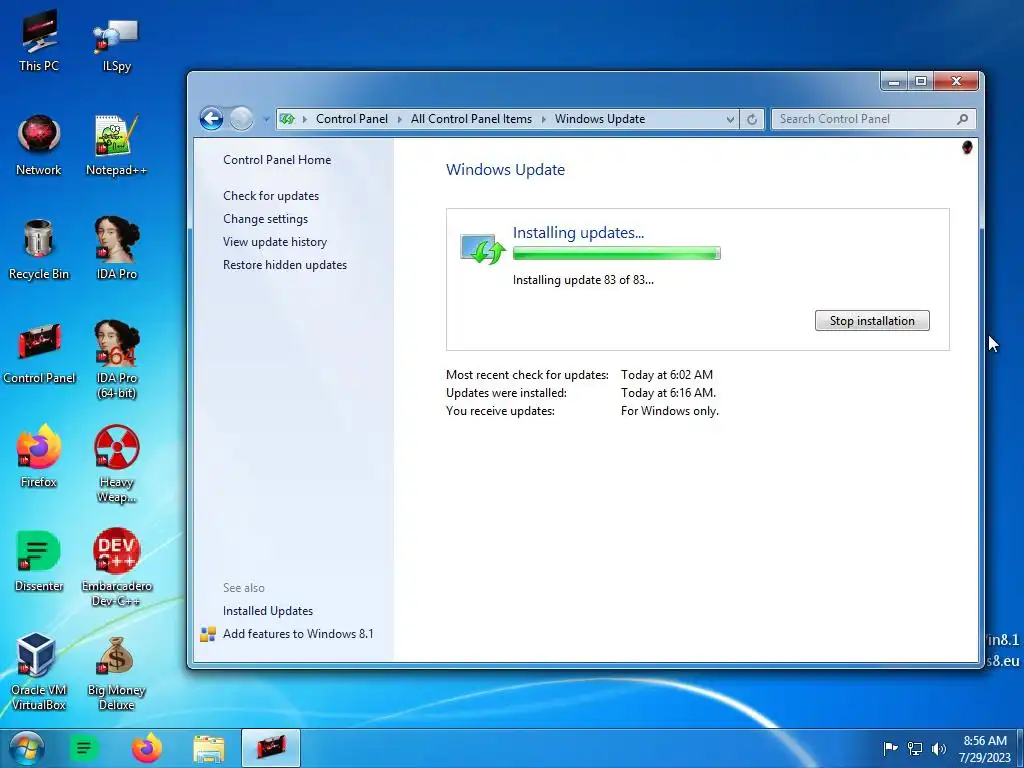
Task: Expand All Control Panel Items breadcrumb arrow
Action: pos(543,119)
